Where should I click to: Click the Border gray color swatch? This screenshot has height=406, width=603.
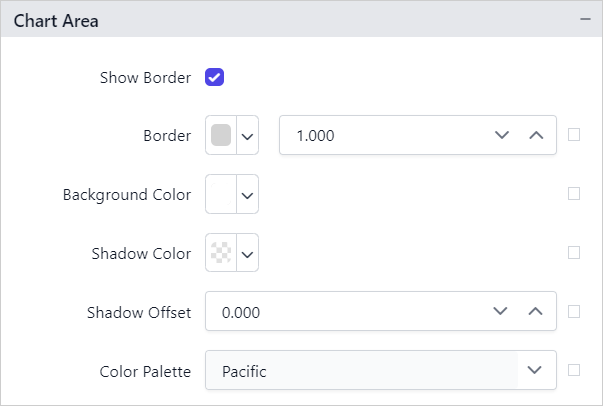coord(221,135)
